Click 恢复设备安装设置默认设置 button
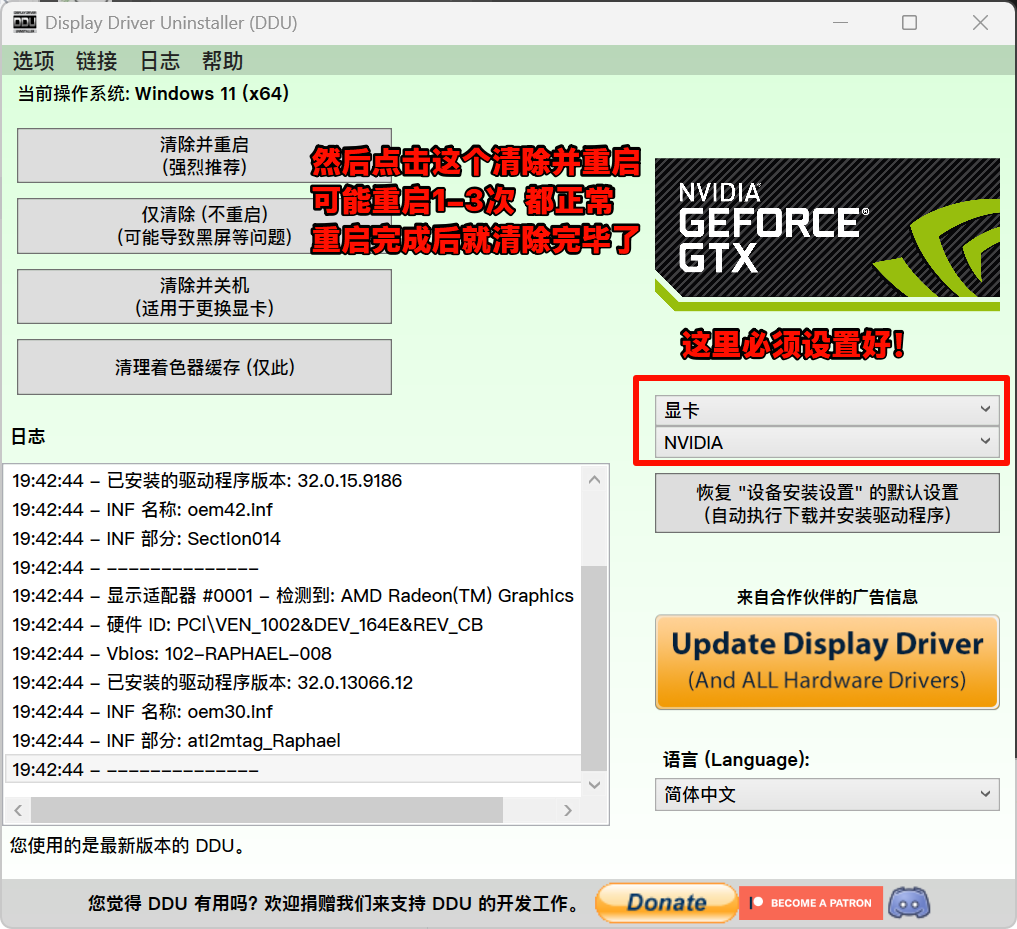This screenshot has height=929, width=1017. point(827,503)
